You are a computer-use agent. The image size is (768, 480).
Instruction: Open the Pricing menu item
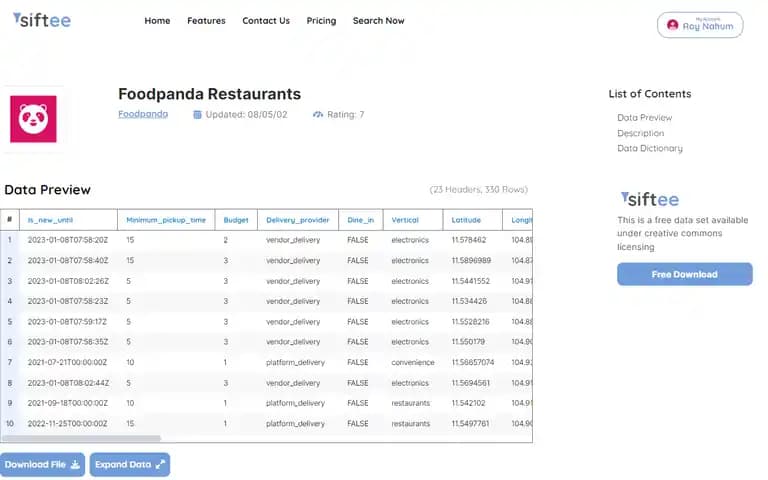pyautogui.click(x=321, y=21)
